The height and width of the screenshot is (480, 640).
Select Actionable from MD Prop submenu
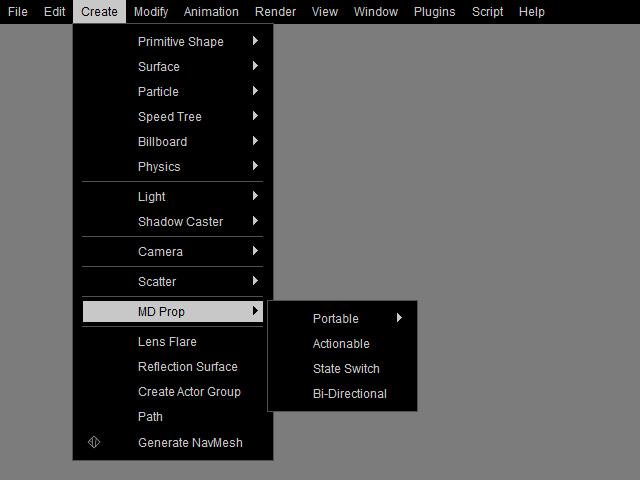coord(342,344)
